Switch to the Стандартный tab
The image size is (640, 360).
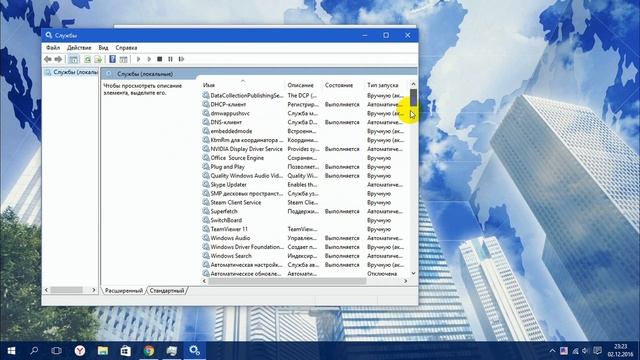167,291
